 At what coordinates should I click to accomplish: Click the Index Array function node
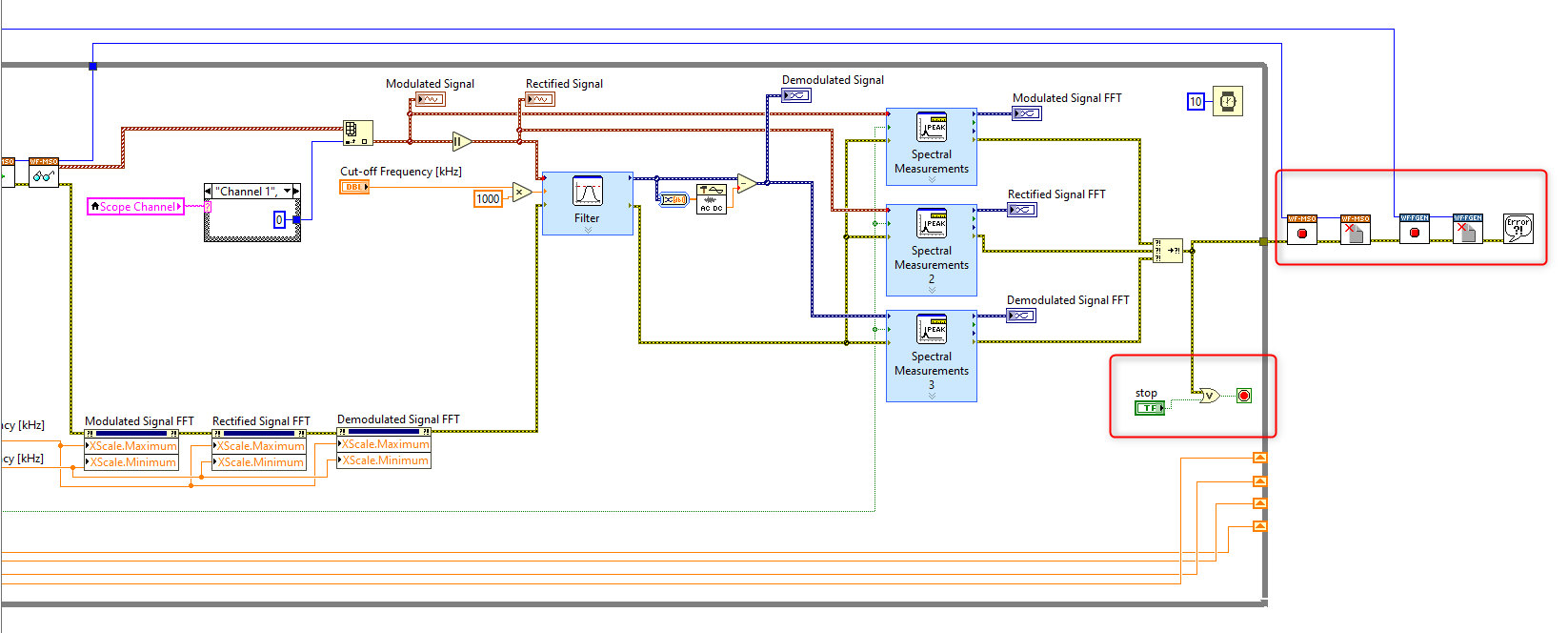pyautogui.click(x=358, y=133)
